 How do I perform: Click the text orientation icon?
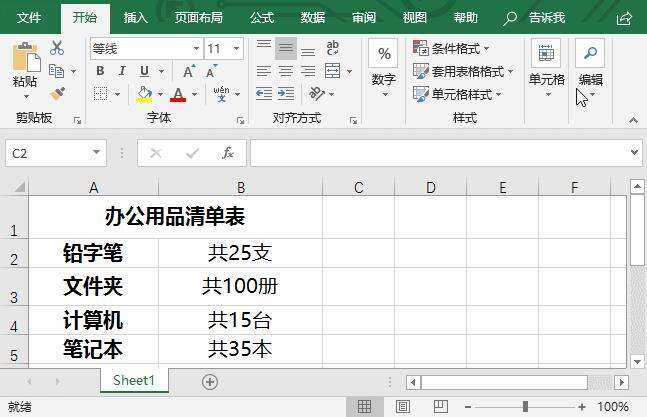pyautogui.click(x=317, y=94)
